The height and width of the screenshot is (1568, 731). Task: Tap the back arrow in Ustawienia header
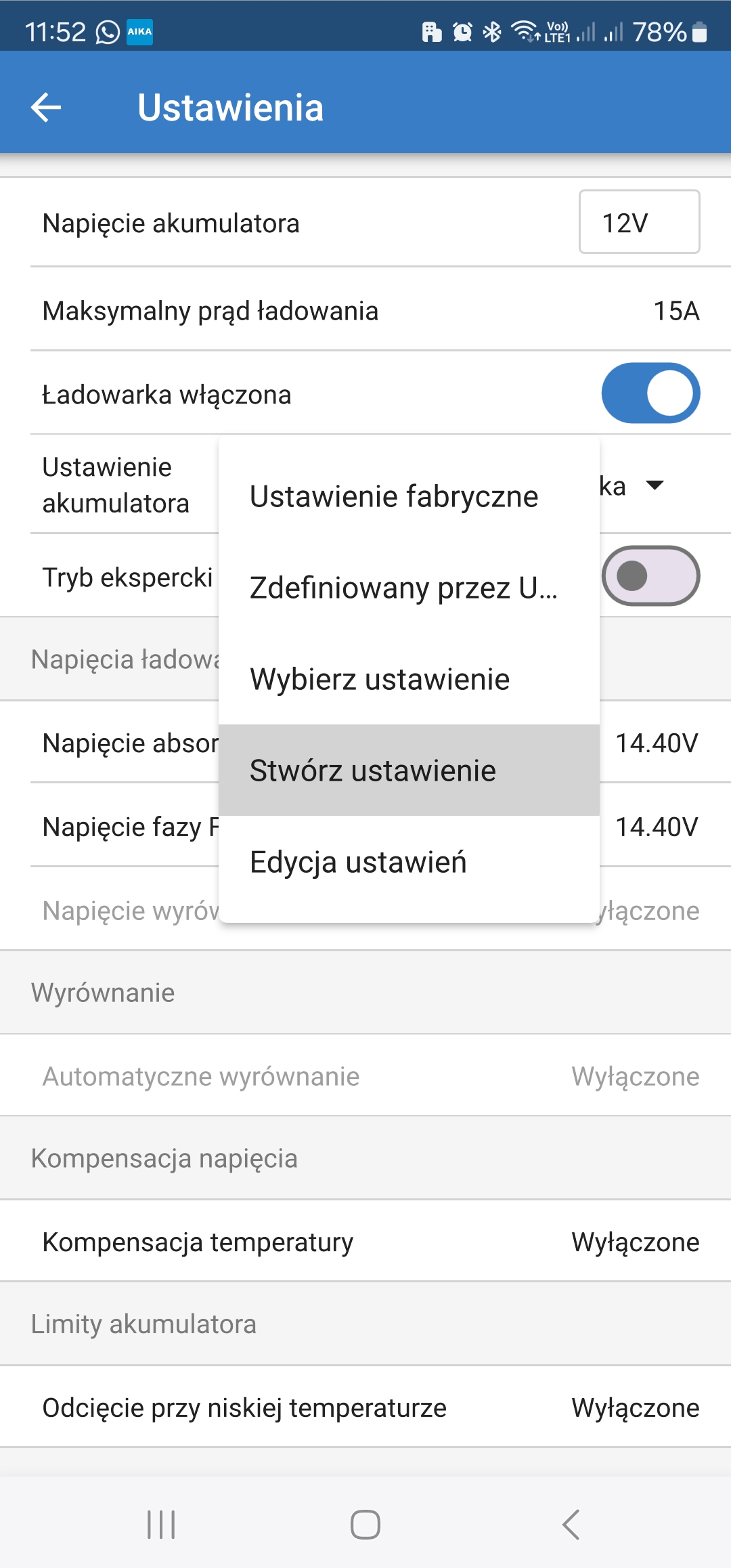[46, 107]
